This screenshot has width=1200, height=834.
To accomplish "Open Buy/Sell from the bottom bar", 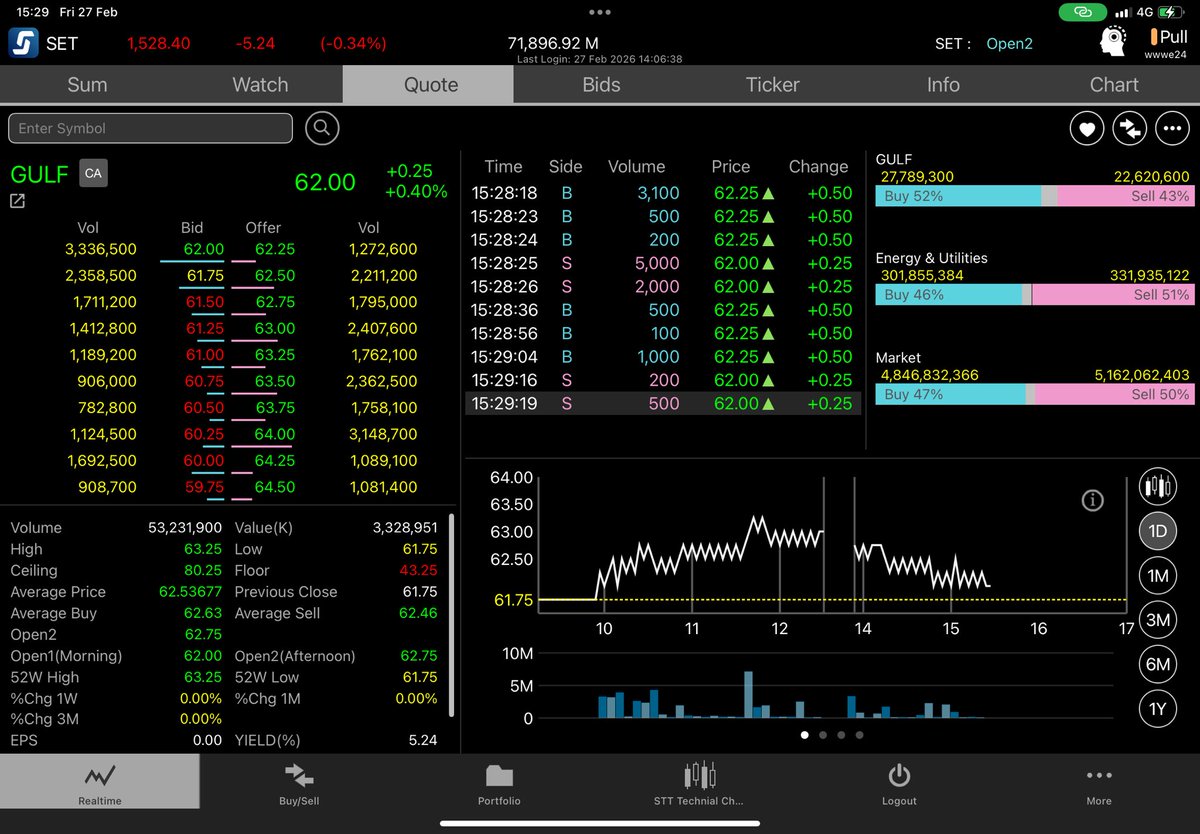I will coord(298,784).
